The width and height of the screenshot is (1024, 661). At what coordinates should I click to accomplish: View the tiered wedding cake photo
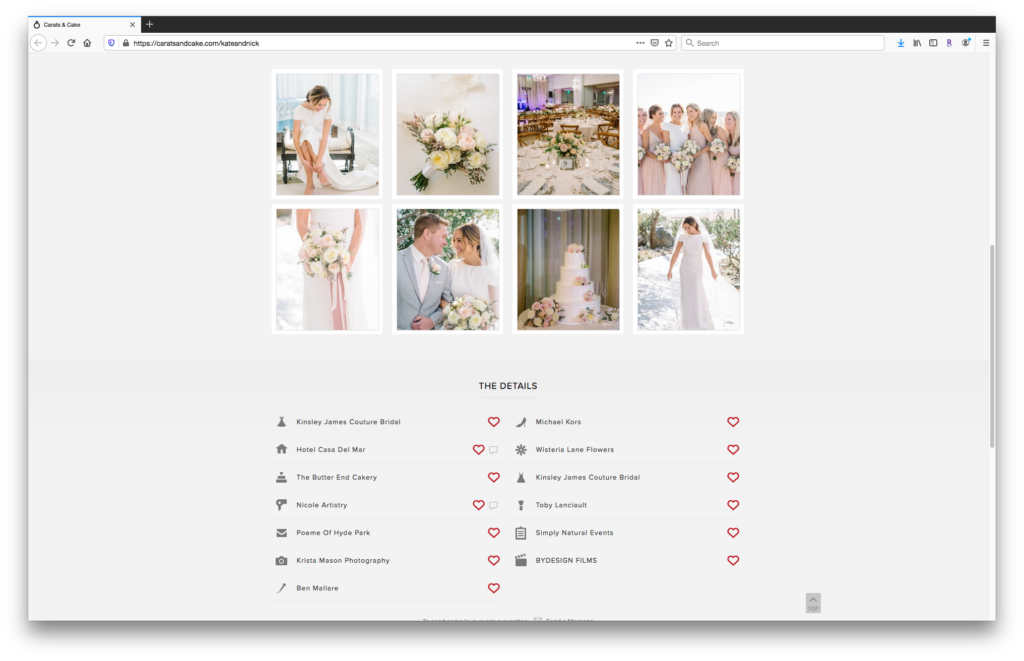[568, 269]
